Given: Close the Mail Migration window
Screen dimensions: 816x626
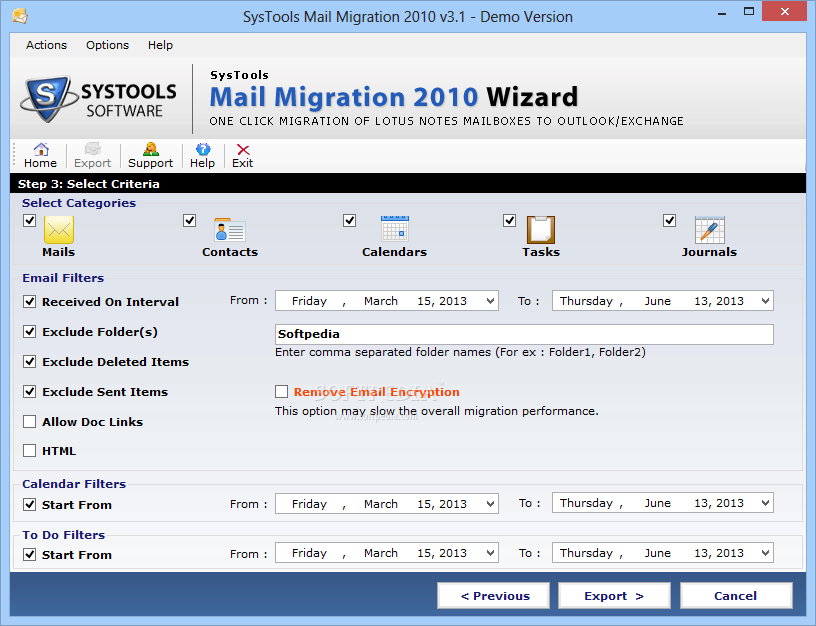Looking at the screenshot, I should [x=785, y=11].
